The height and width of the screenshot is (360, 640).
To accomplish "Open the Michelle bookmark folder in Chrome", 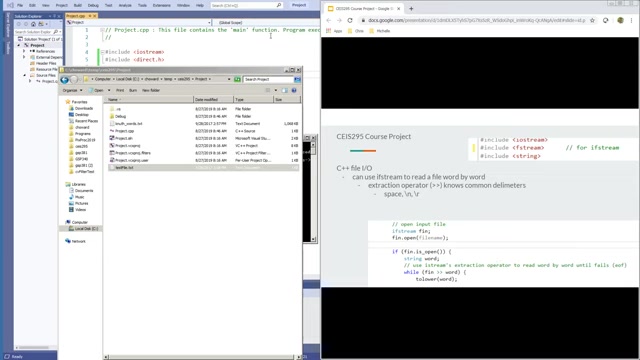I will [x=380, y=31].
